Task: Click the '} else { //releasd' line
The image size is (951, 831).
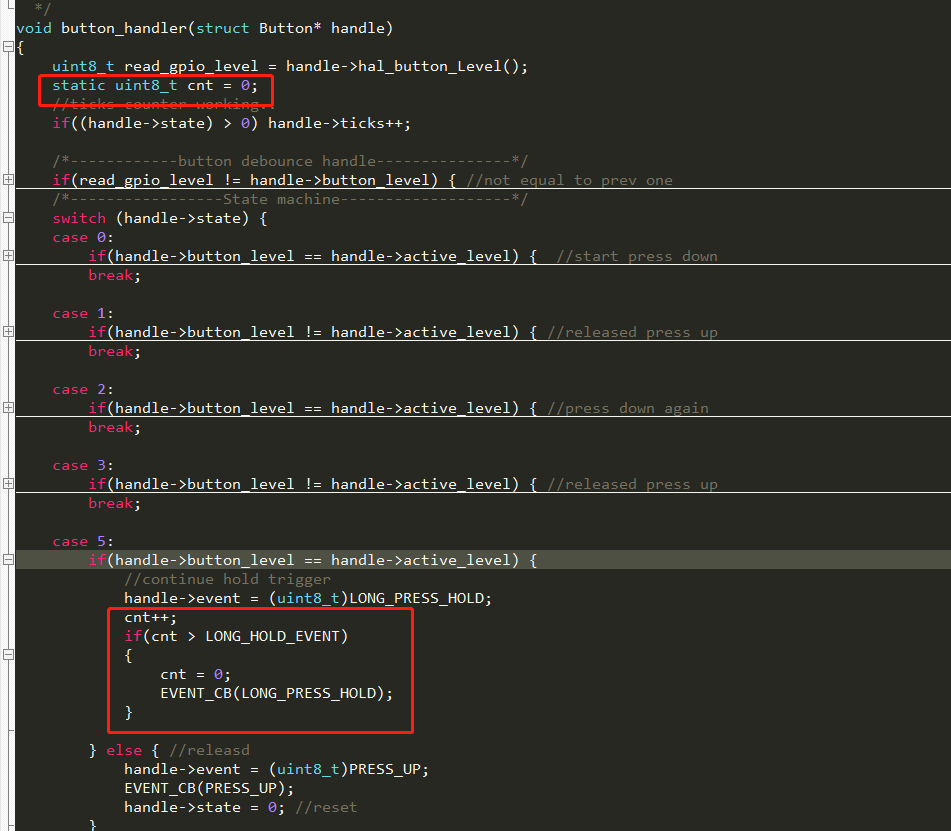Action: [x=169, y=750]
